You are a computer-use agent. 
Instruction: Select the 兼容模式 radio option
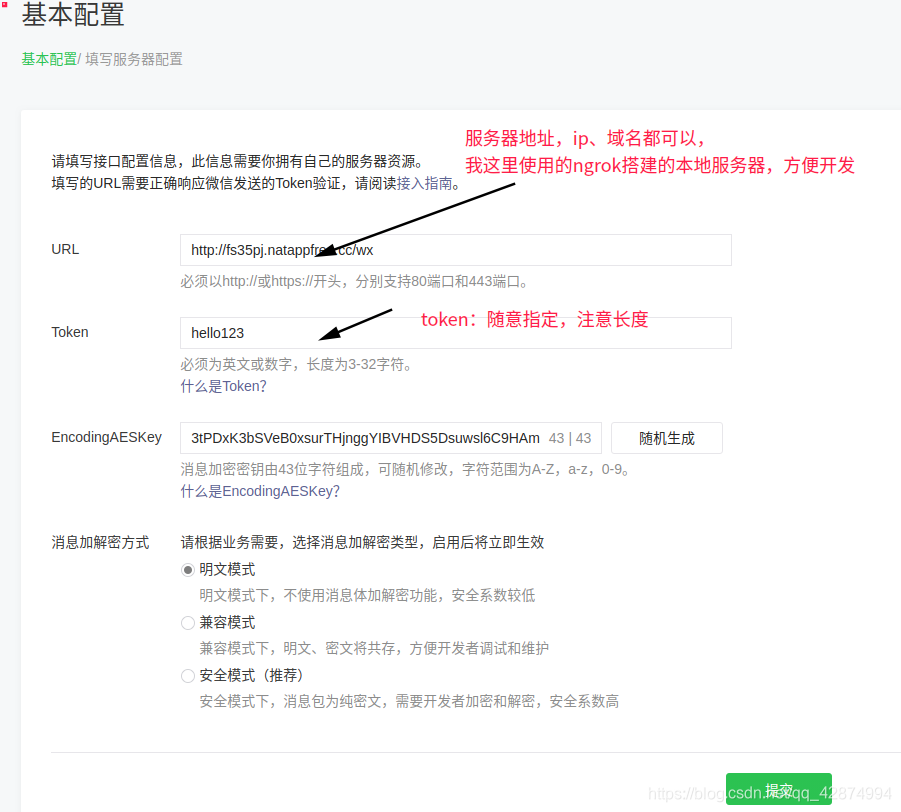(187, 623)
